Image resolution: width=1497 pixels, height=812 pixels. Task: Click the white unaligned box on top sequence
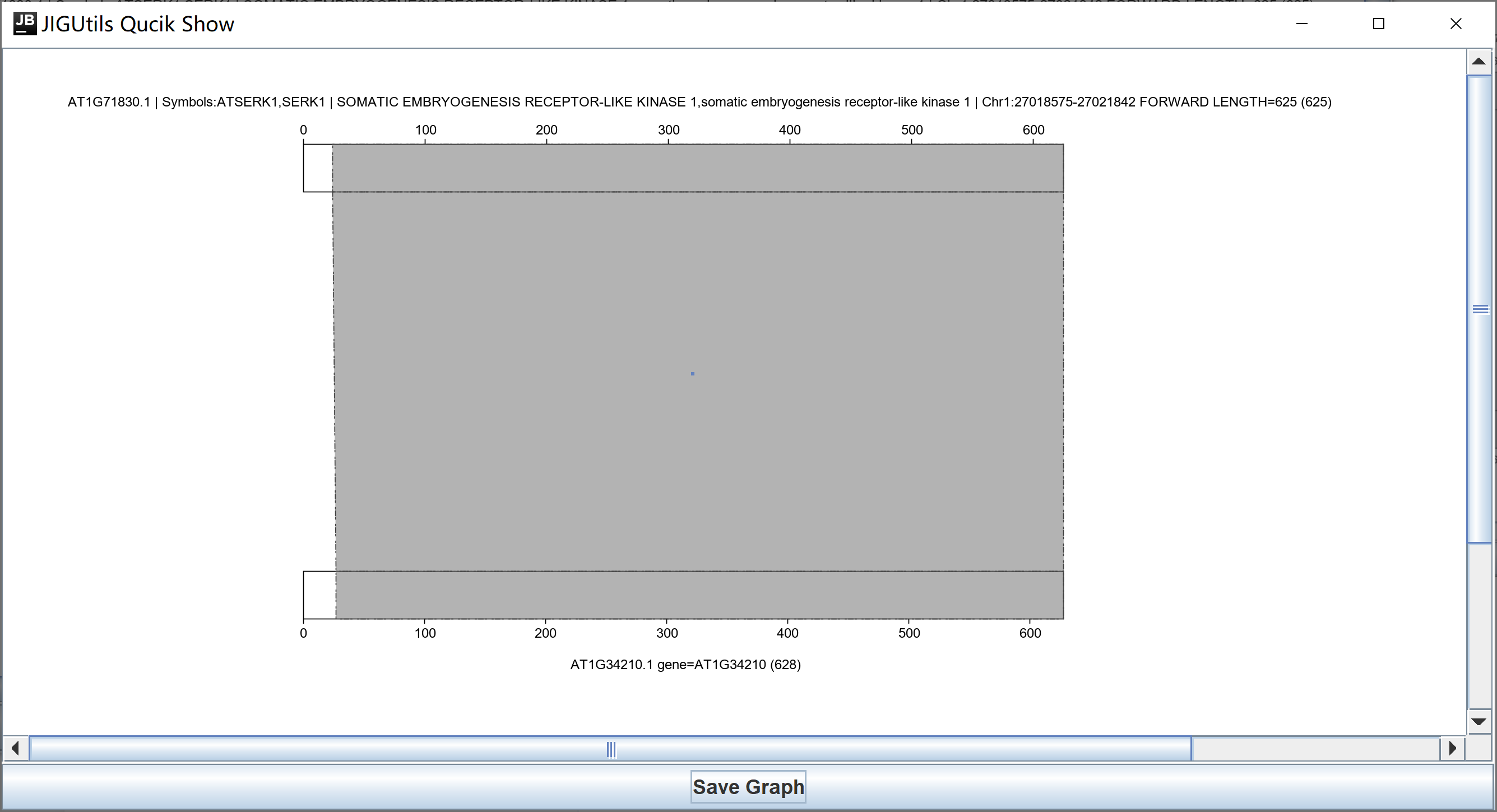pyautogui.click(x=318, y=168)
